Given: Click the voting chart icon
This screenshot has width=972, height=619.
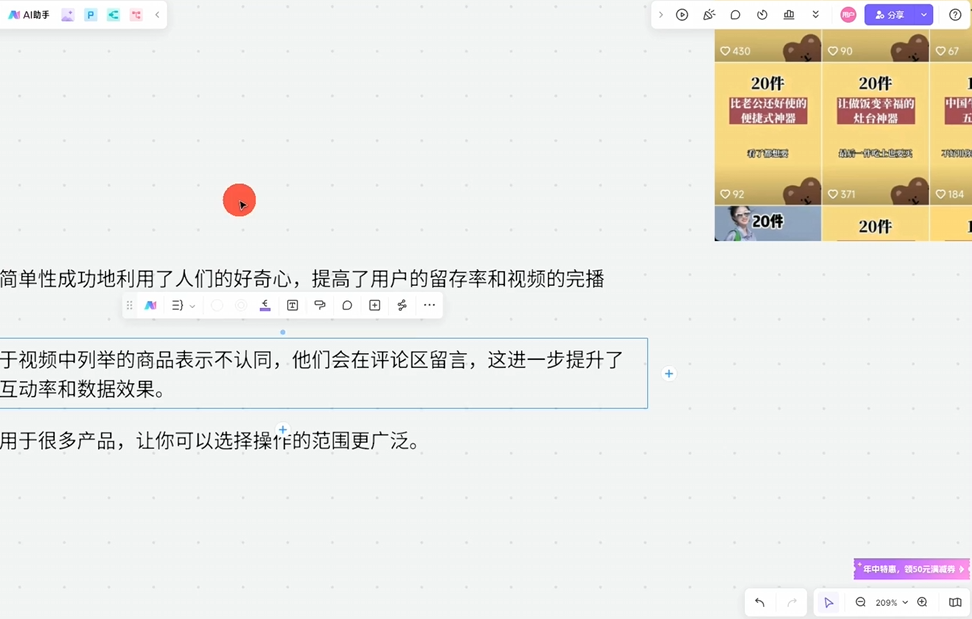Looking at the screenshot, I should click(x=789, y=15).
